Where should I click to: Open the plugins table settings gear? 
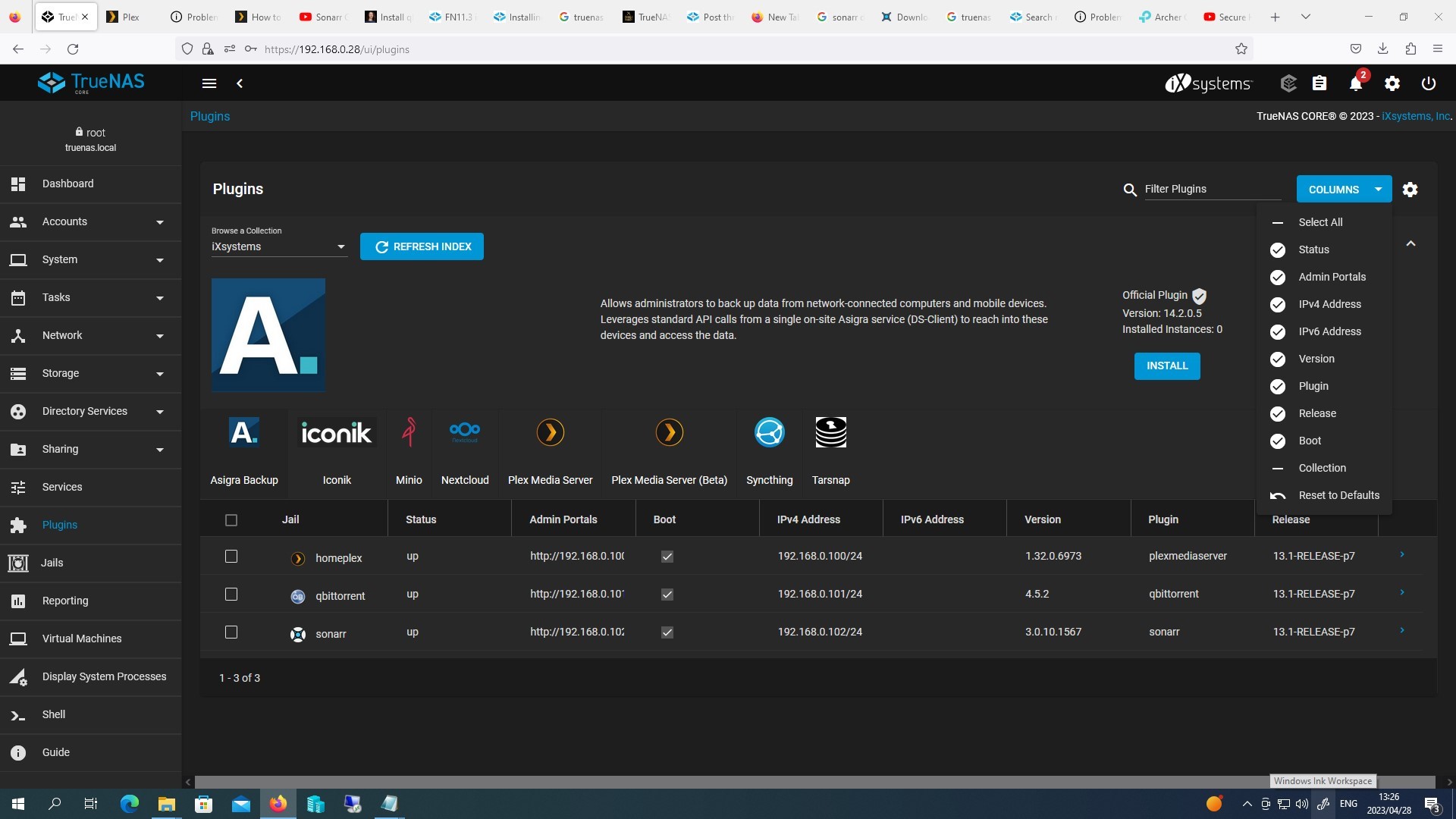[1410, 190]
